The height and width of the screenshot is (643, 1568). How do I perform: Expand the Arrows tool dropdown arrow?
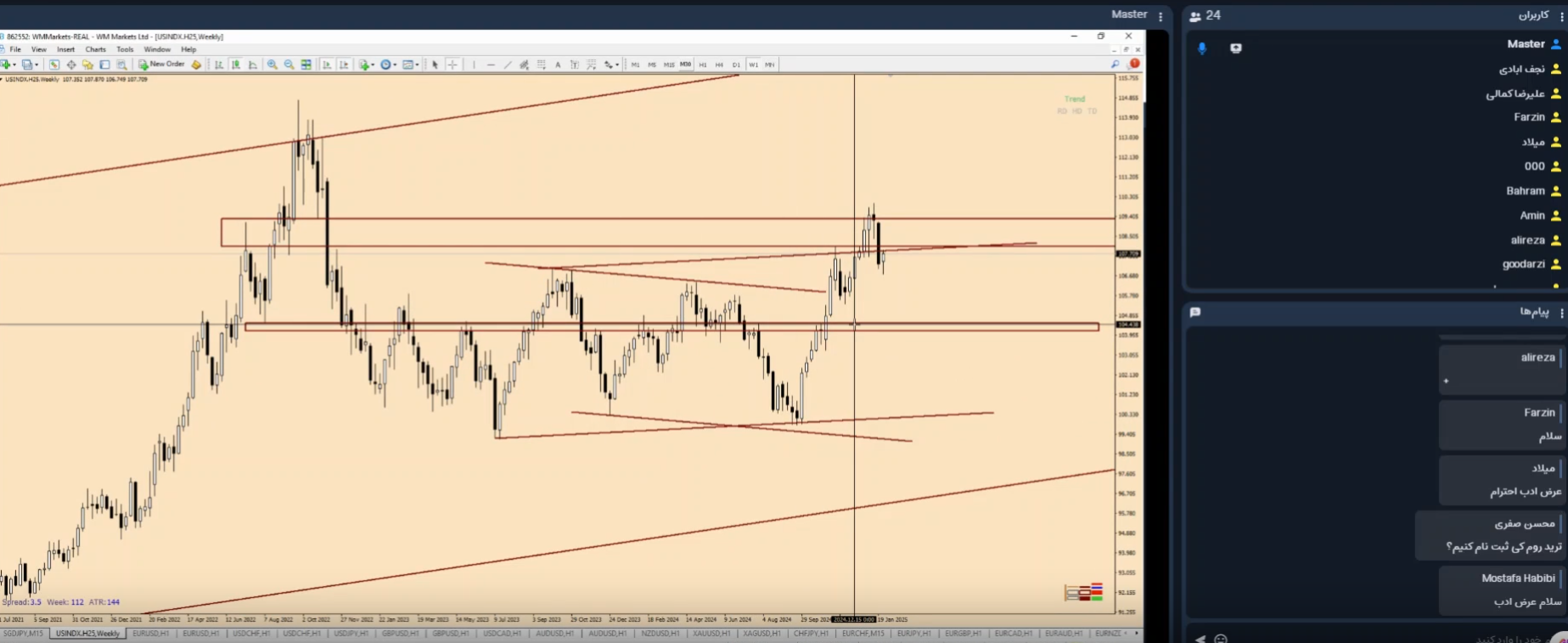coord(618,65)
